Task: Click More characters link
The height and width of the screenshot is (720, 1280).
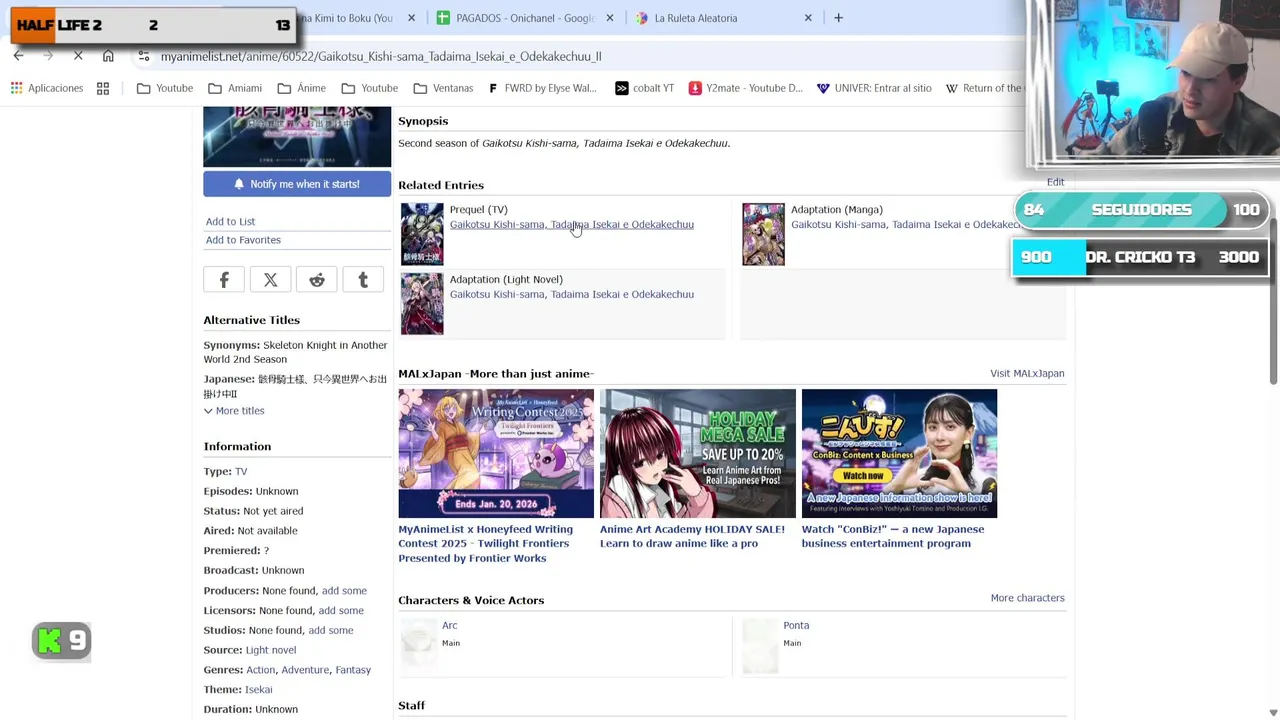Action: pos(1027,598)
